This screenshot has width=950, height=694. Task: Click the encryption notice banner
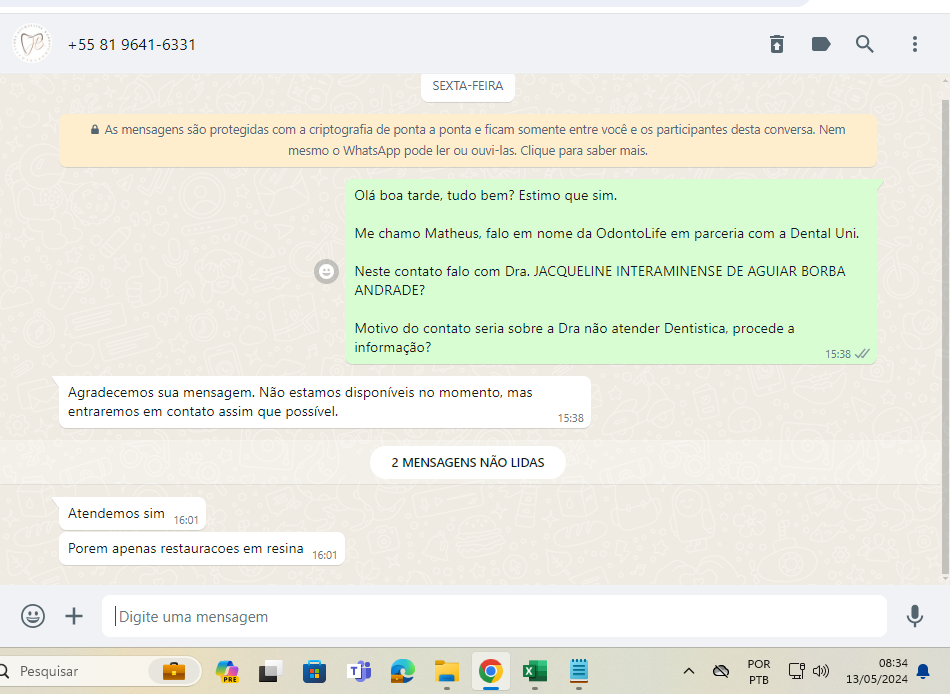(468, 140)
